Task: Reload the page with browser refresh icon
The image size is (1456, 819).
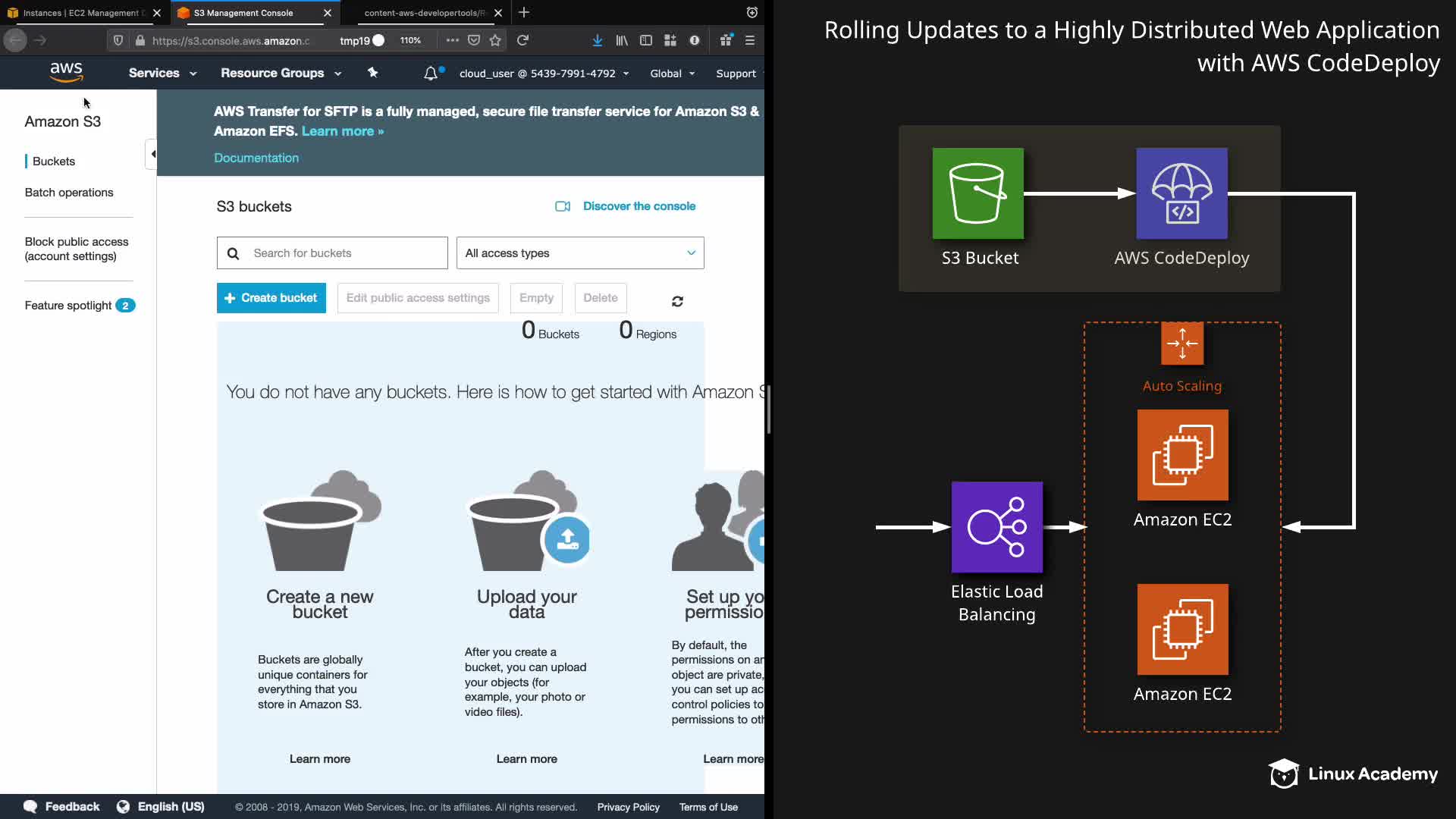Action: [522, 40]
